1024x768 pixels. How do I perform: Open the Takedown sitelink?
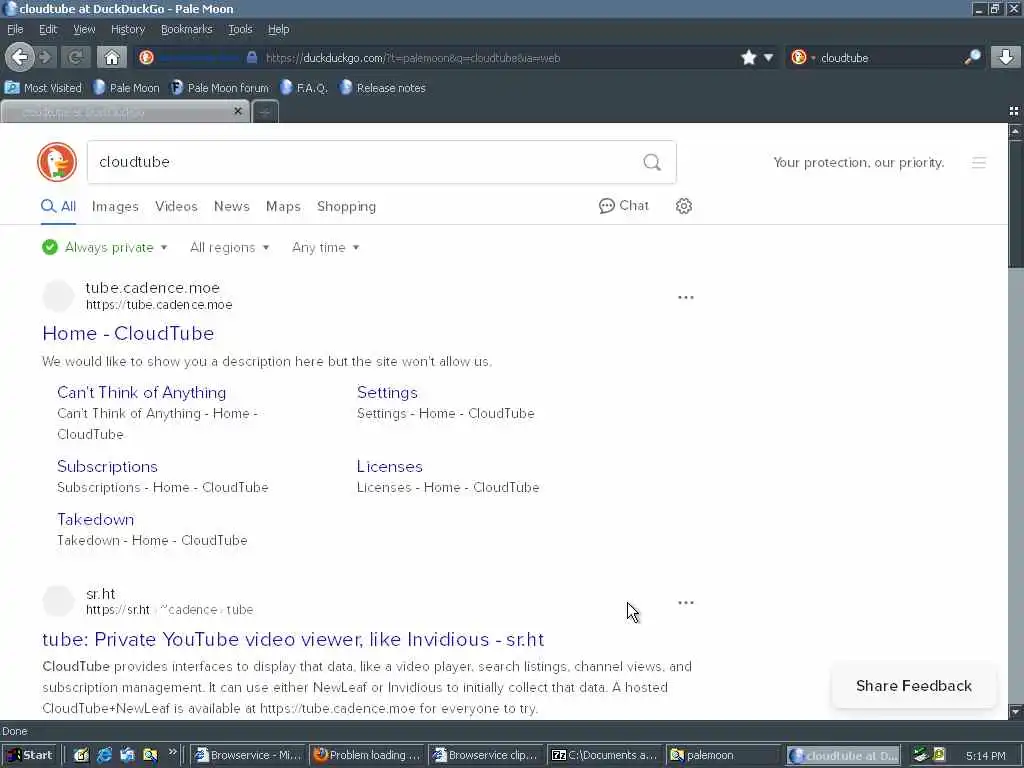coord(95,519)
